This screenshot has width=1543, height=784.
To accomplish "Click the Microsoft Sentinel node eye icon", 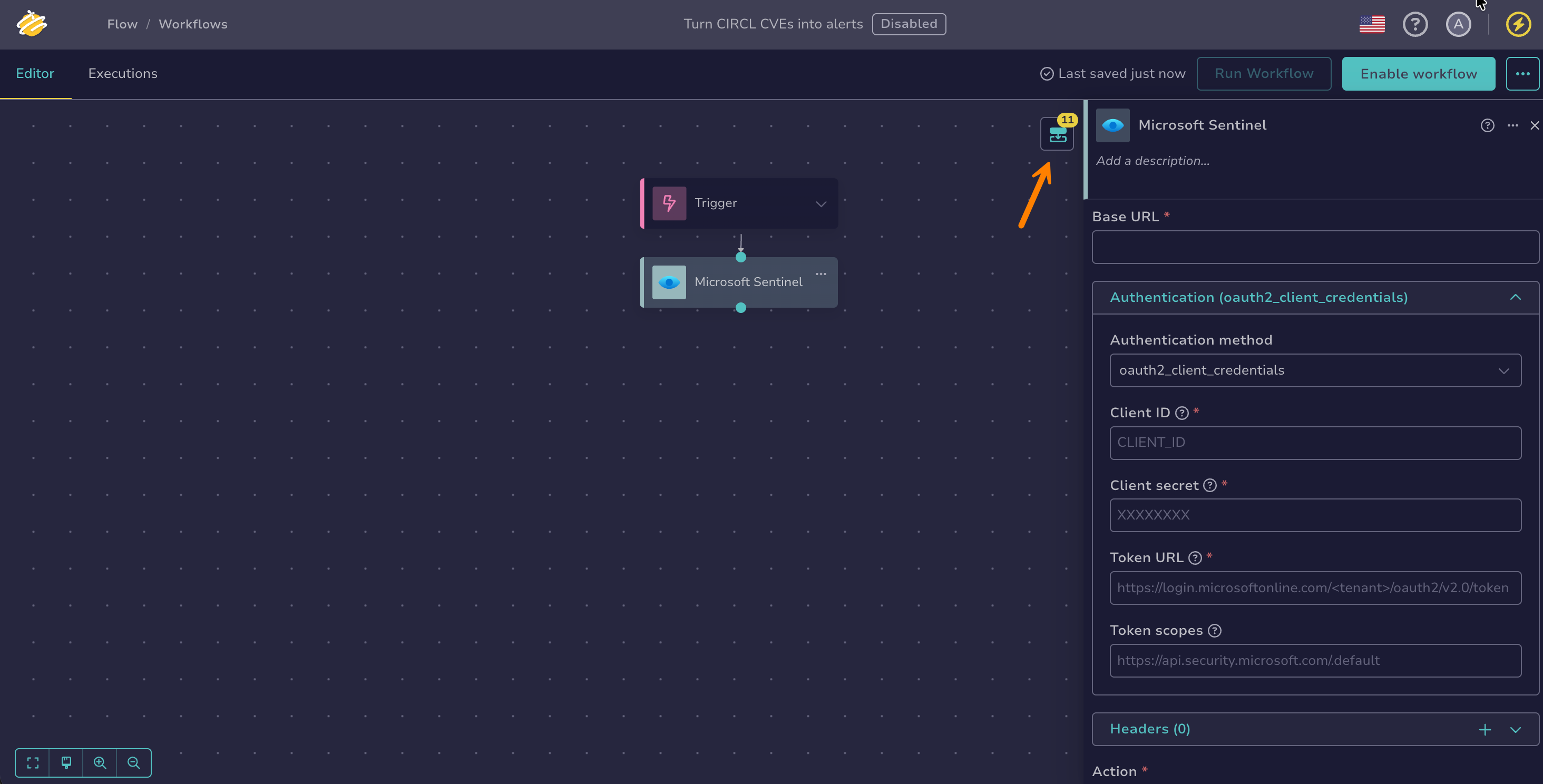I will click(669, 282).
